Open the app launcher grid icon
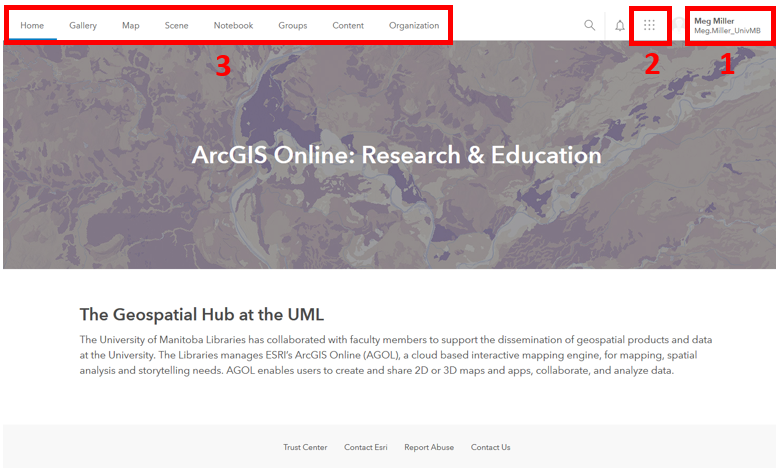This screenshot has height=468, width=781. tap(649, 25)
